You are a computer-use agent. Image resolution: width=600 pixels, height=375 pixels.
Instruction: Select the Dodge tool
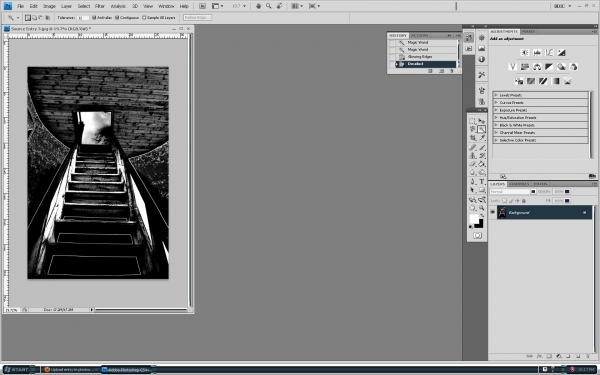[x=482, y=173]
